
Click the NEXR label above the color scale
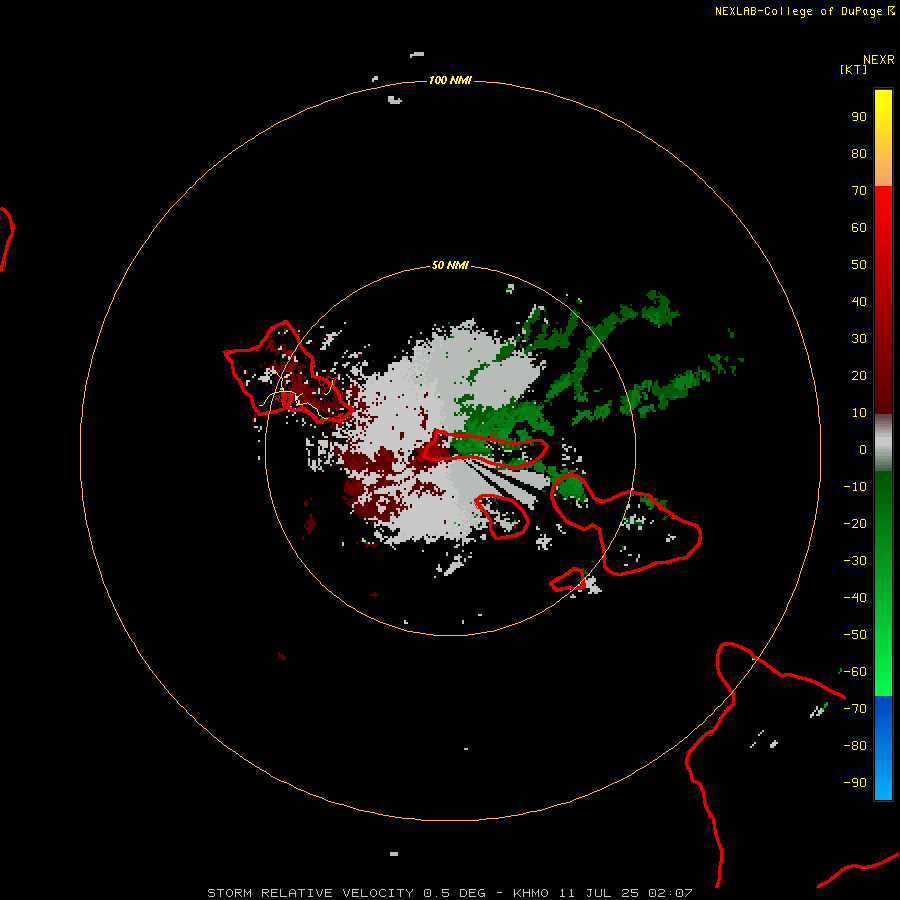879,60
